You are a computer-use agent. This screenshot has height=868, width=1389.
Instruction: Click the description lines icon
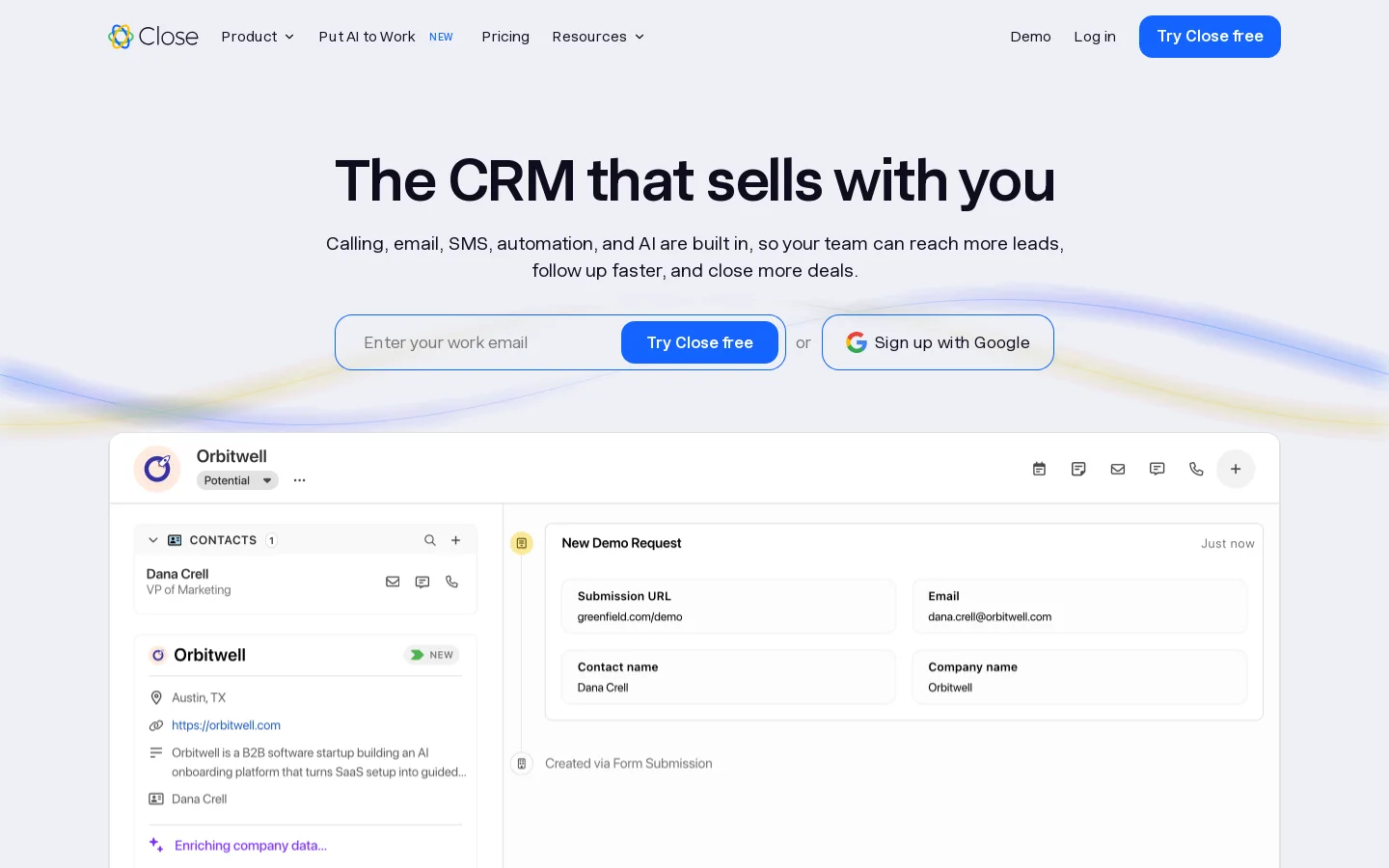coord(156,752)
